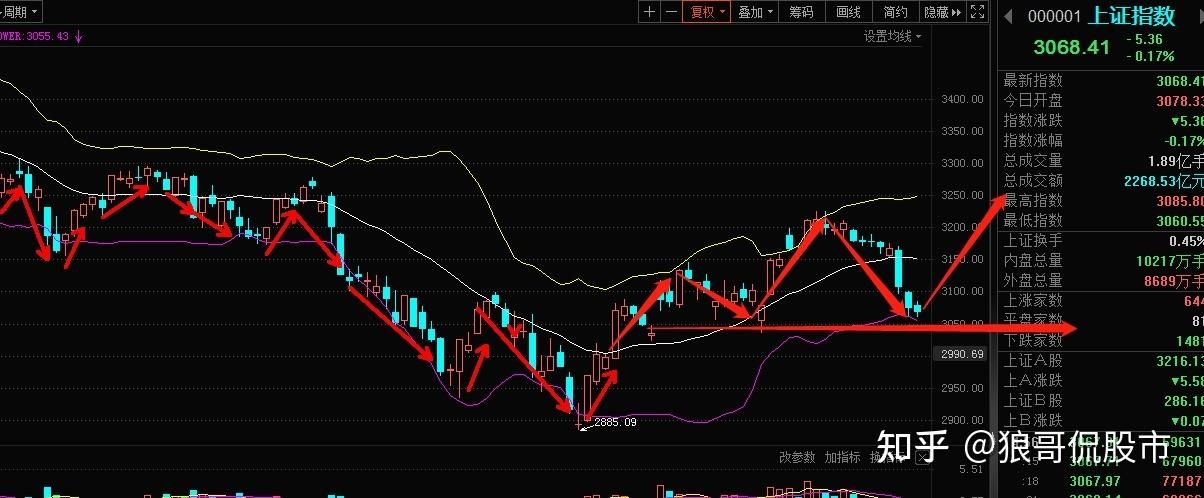Click the left arrow beside stock code 000001

(x=1008, y=16)
